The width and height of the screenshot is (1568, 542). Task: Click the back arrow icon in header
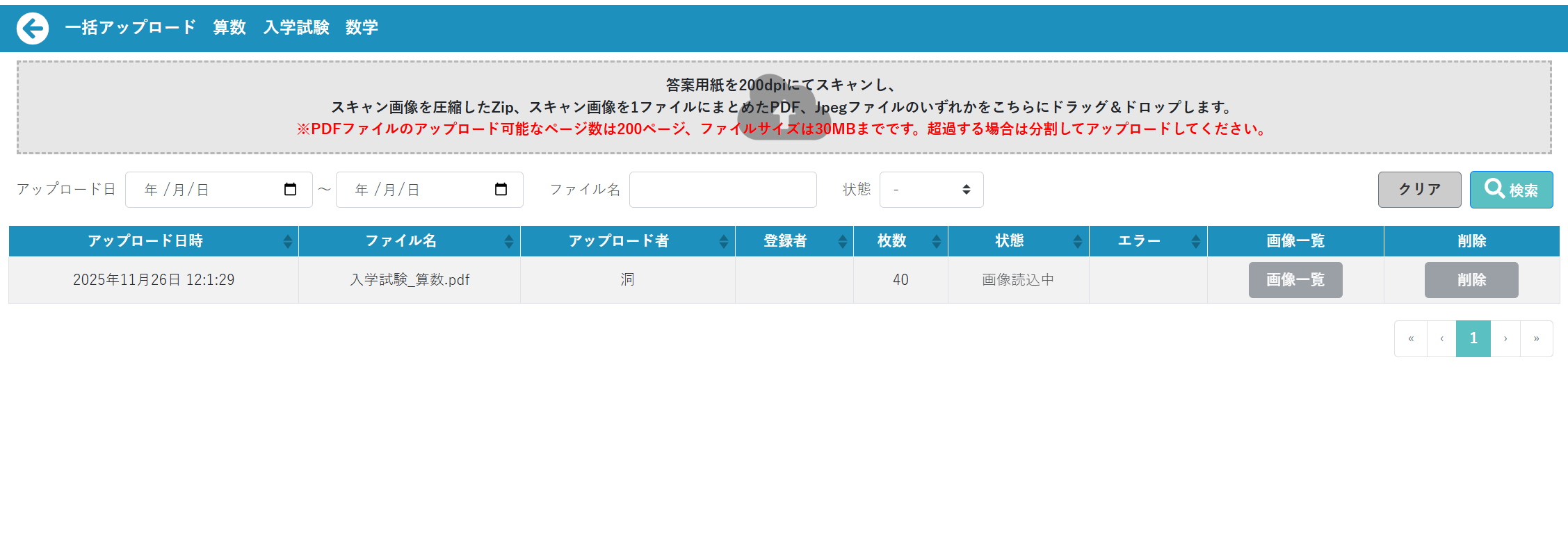[33, 28]
